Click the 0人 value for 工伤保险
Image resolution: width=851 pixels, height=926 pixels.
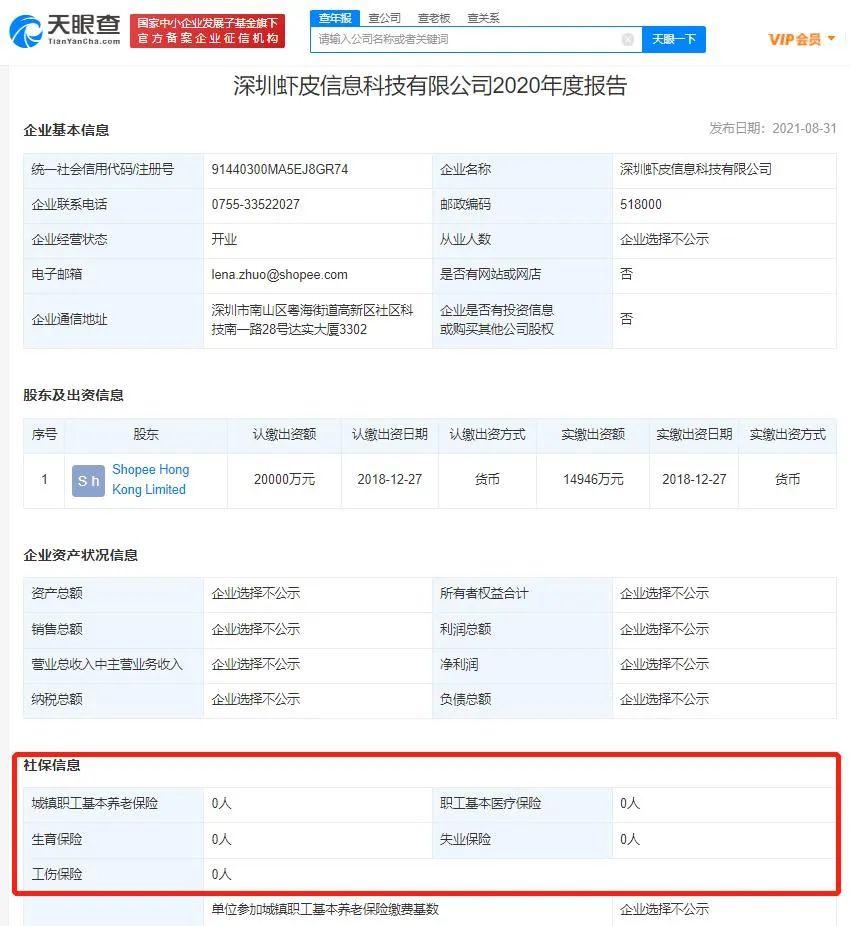tap(220, 874)
